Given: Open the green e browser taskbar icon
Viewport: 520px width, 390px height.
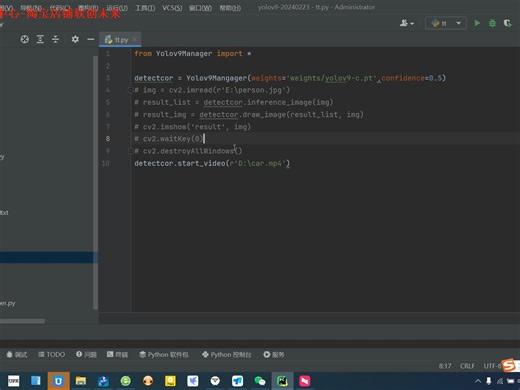Looking at the screenshot, I should tap(125, 381).
